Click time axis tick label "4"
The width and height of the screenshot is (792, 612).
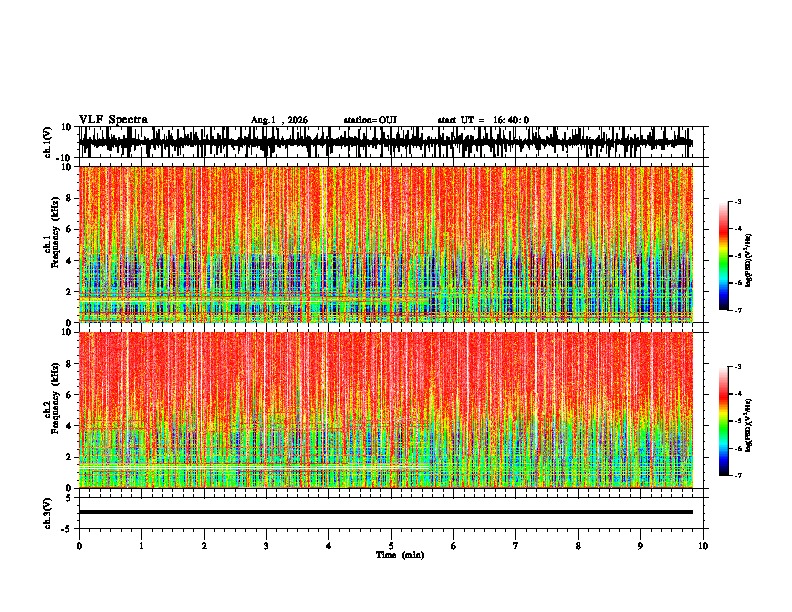point(329,546)
